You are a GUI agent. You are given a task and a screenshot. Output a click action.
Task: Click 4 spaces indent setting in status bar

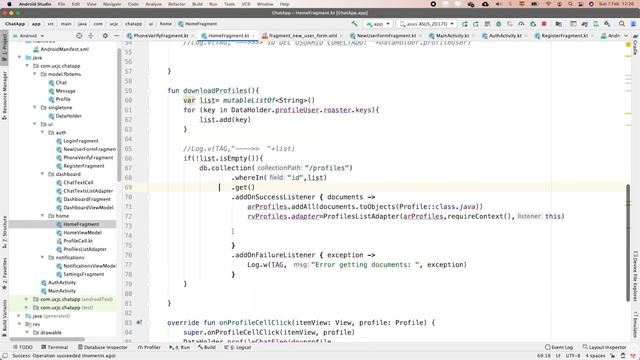click(596, 356)
